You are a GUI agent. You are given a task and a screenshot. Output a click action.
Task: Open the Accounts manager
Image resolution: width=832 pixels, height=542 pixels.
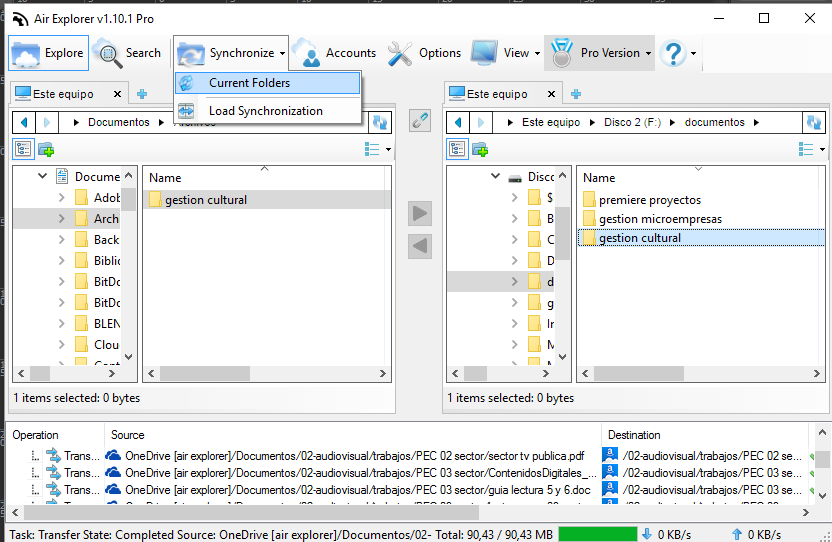[x=336, y=53]
